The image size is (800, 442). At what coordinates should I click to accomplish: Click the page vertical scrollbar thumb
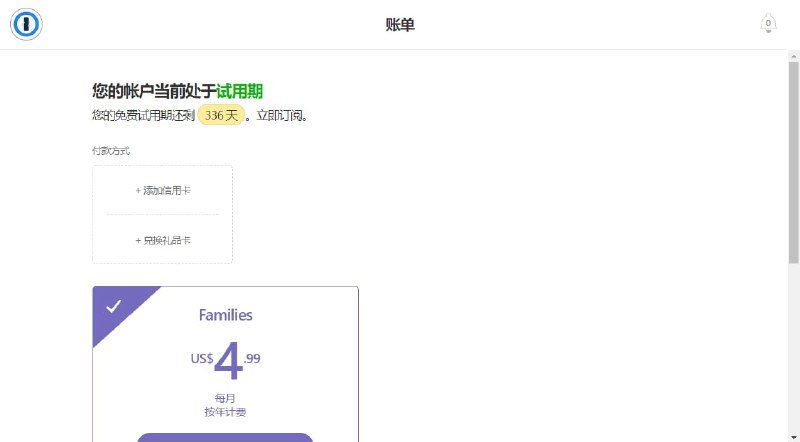pos(793,163)
